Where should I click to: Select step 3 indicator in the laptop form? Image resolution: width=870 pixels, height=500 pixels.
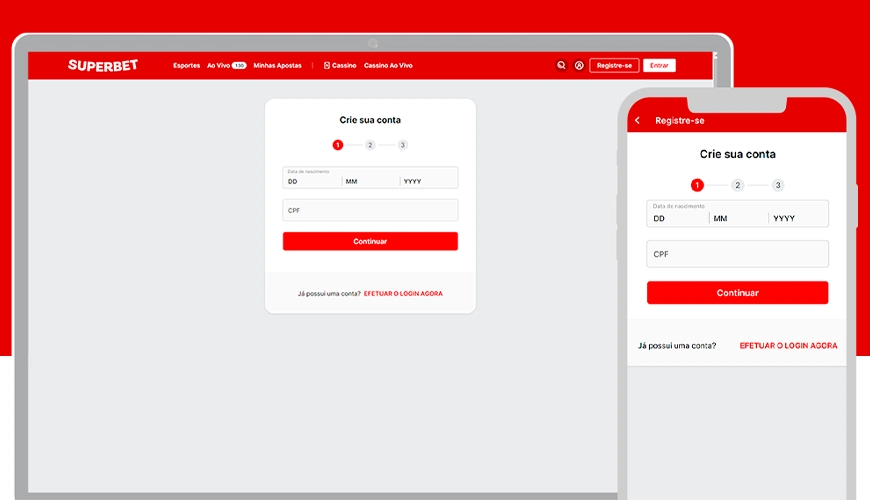click(403, 145)
